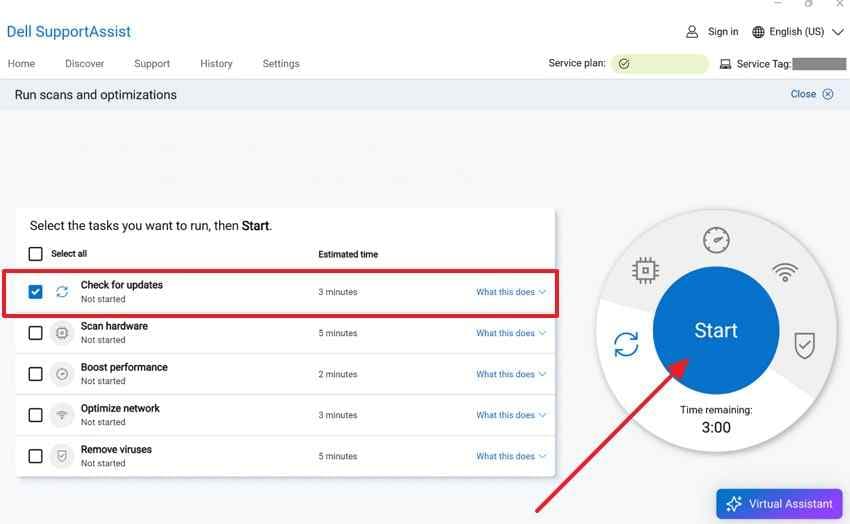Image resolution: width=850 pixels, height=524 pixels.
Task: Click the Boost performance task name
Action: (124, 367)
